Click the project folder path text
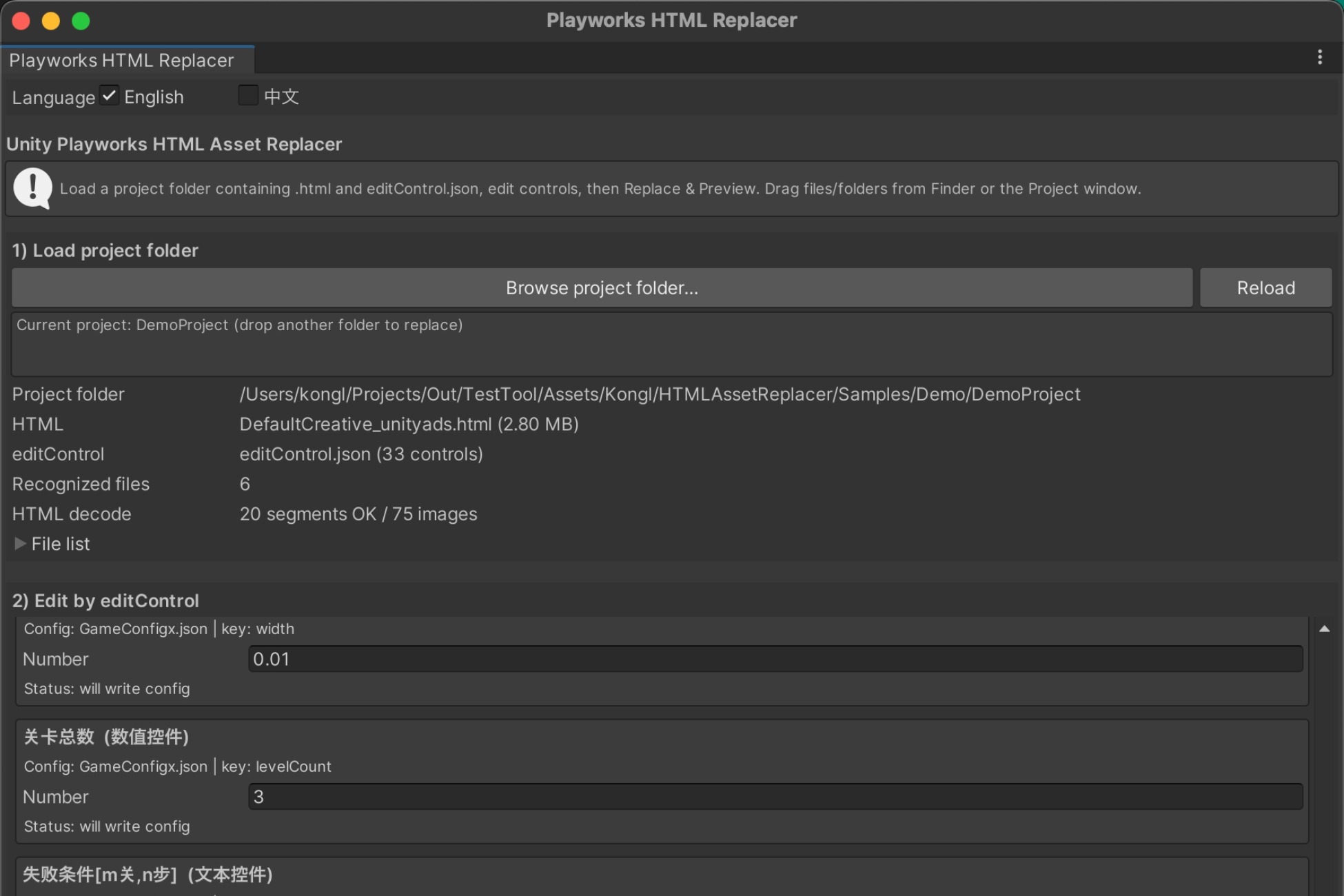 (660, 394)
